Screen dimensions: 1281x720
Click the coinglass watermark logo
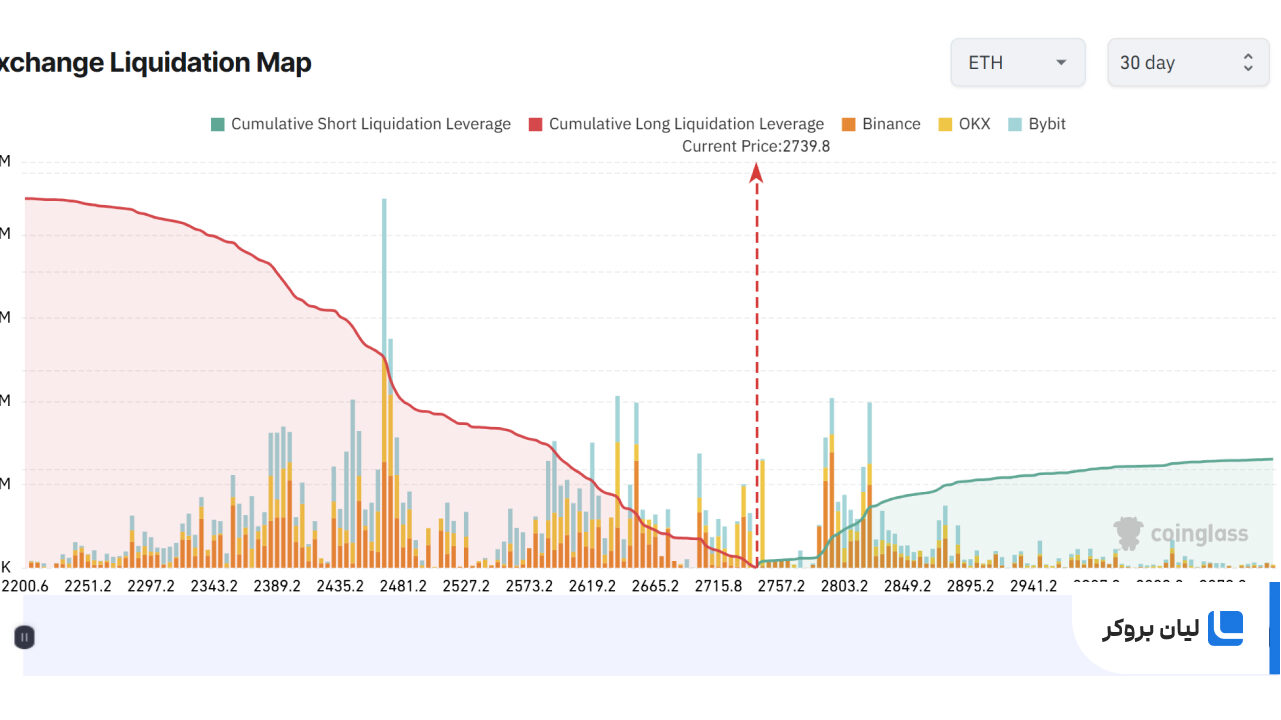1181,533
